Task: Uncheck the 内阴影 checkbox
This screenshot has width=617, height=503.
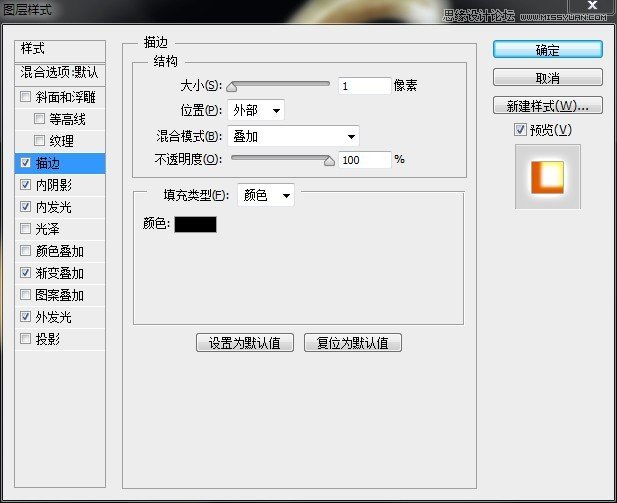Action: [x=25, y=184]
